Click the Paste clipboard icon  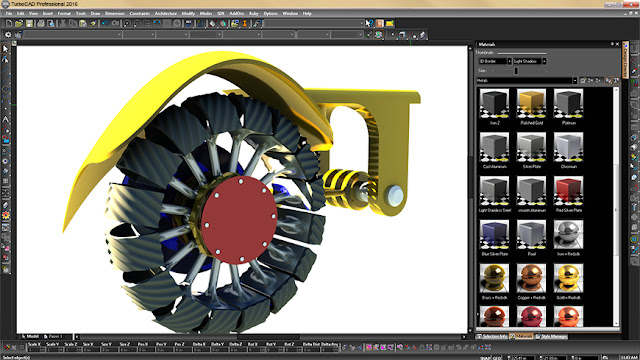tap(83, 24)
